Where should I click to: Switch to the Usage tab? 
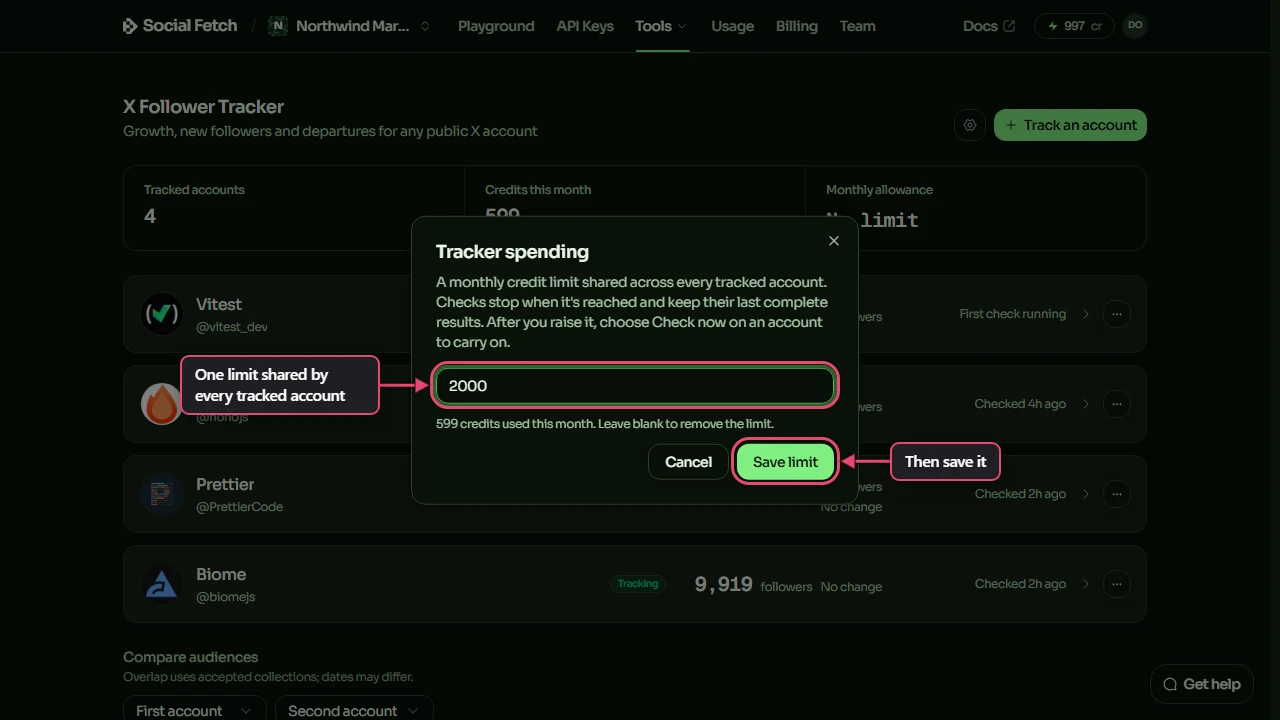pos(732,26)
